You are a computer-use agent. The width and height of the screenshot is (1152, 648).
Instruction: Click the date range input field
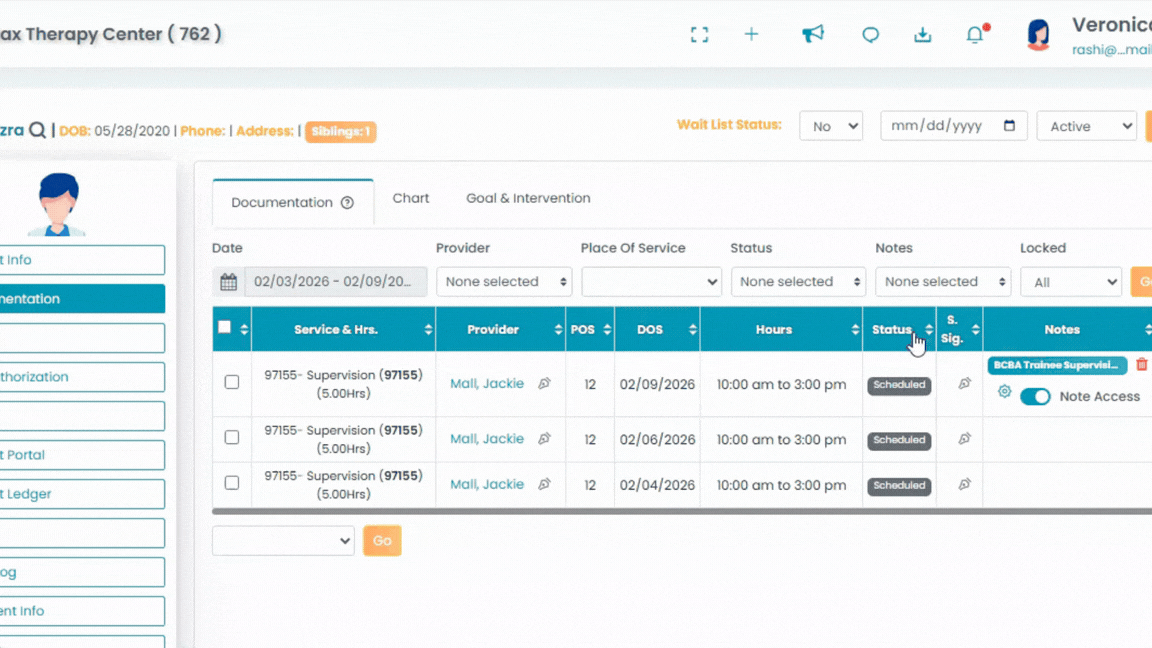tap(334, 282)
